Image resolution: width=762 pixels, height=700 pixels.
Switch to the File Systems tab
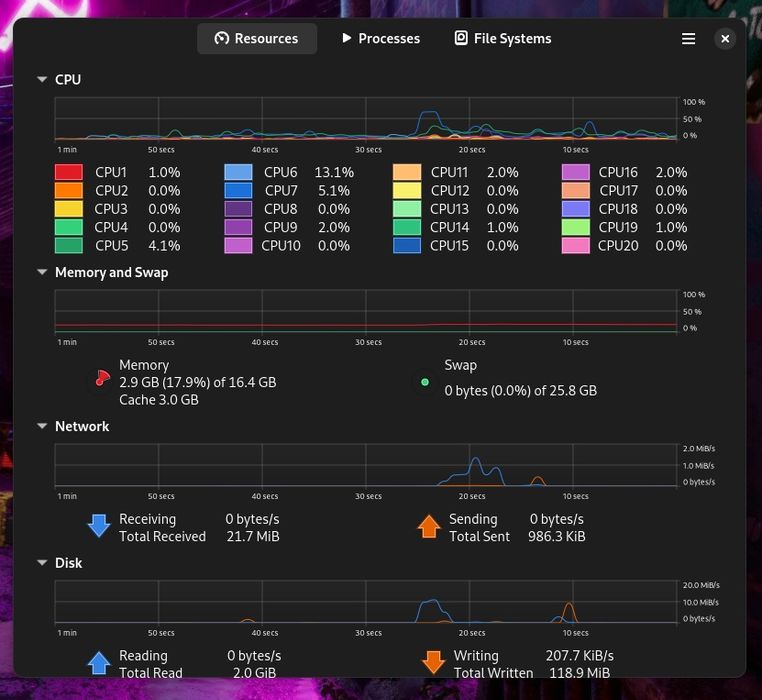click(502, 38)
